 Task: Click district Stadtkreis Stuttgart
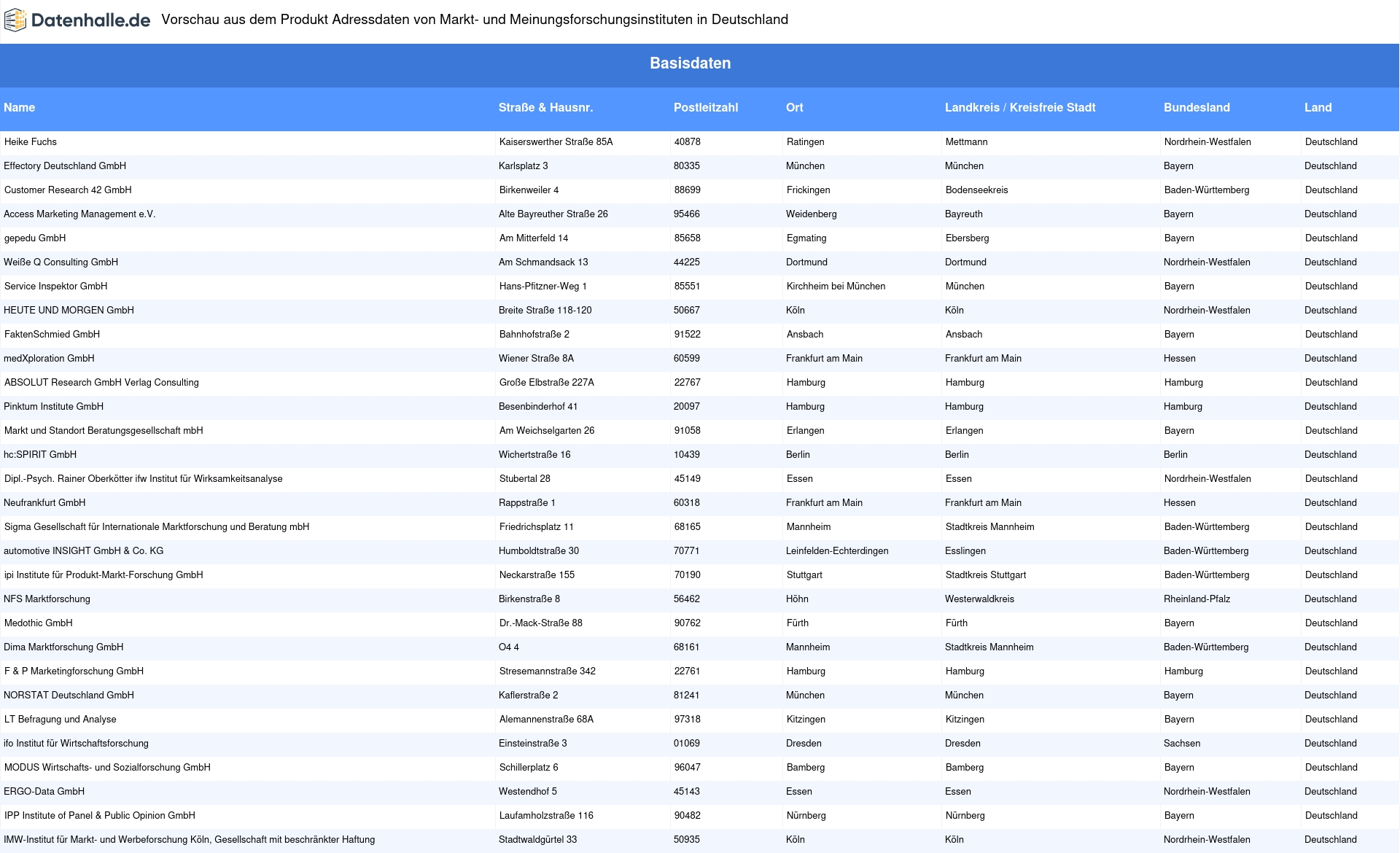point(986,574)
